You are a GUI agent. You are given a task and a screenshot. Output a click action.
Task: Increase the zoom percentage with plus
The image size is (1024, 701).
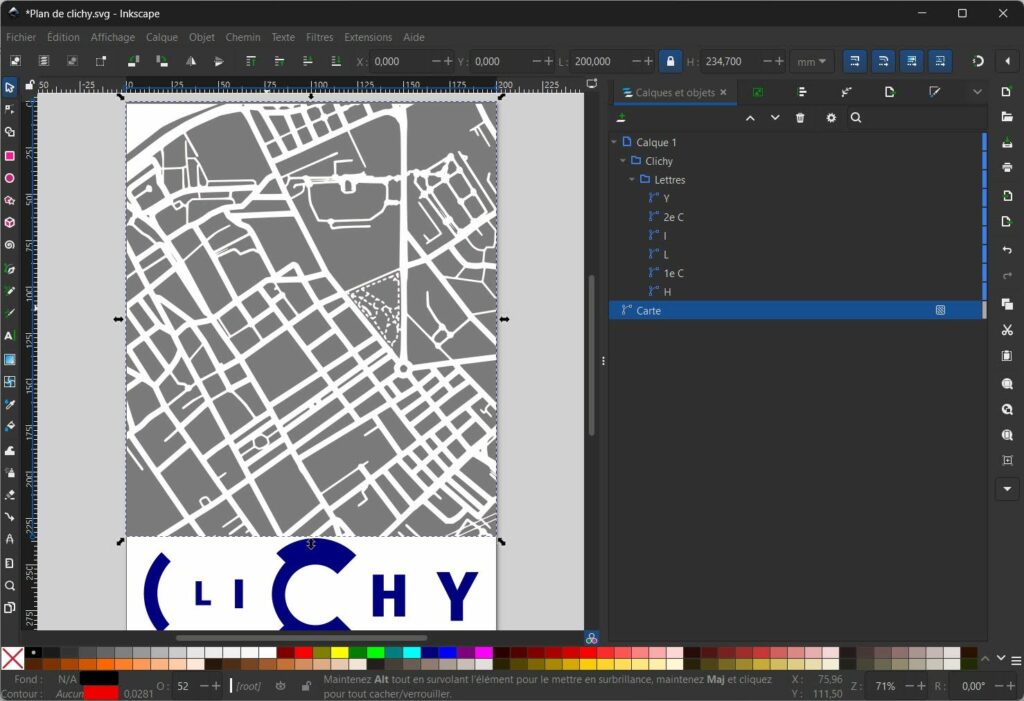pyautogui.click(x=921, y=686)
